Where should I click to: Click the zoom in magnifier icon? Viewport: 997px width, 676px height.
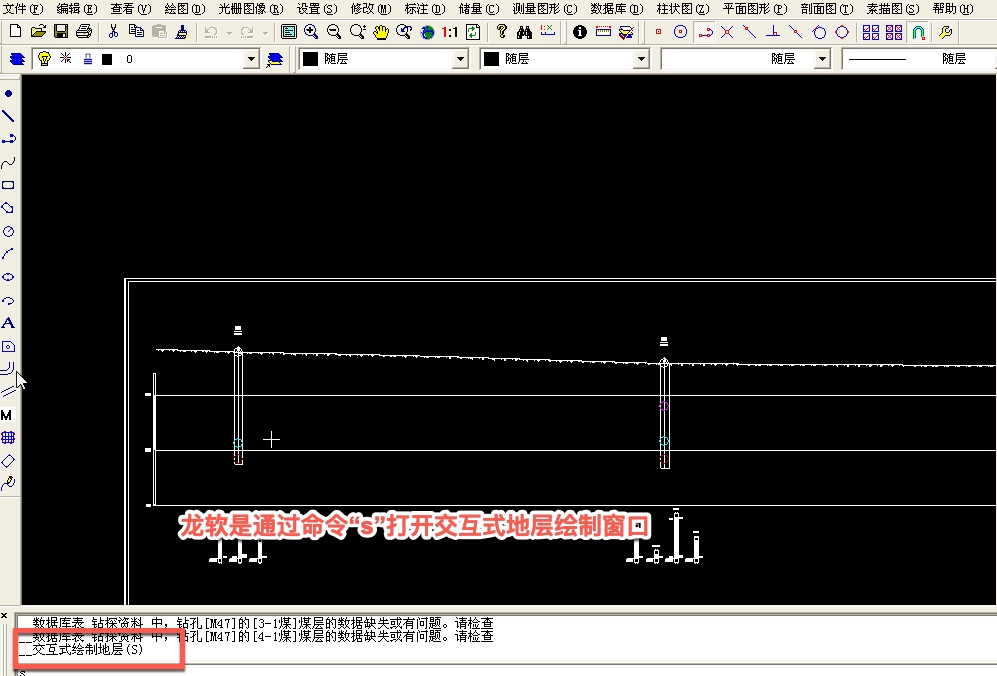311,32
